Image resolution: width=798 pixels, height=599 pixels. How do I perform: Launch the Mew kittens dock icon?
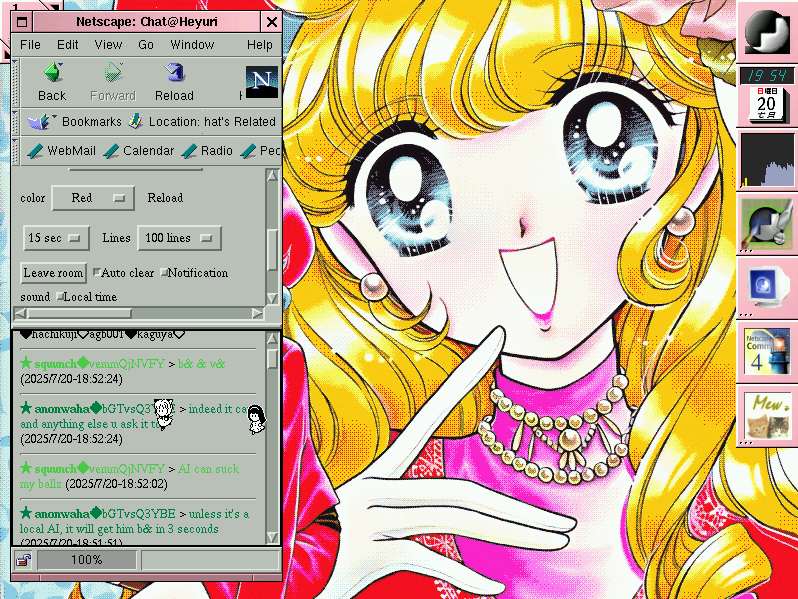click(x=767, y=415)
